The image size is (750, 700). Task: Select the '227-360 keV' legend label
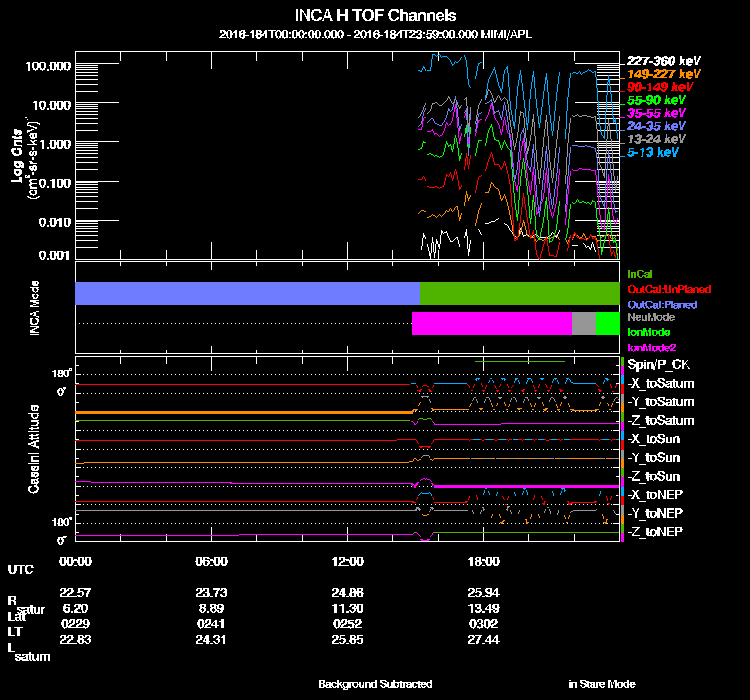click(663, 61)
